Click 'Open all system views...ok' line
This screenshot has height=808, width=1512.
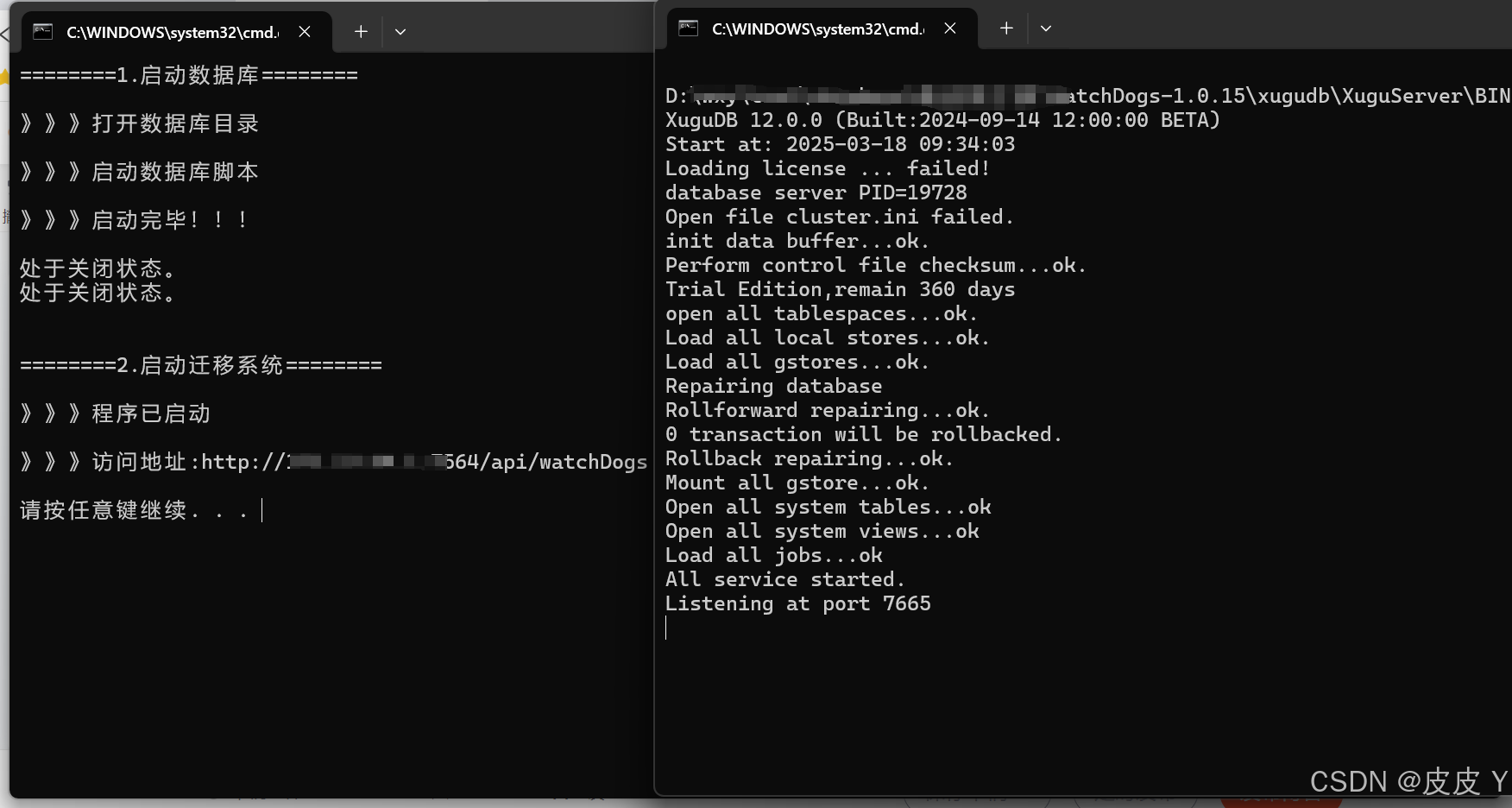click(x=822, y=531)
